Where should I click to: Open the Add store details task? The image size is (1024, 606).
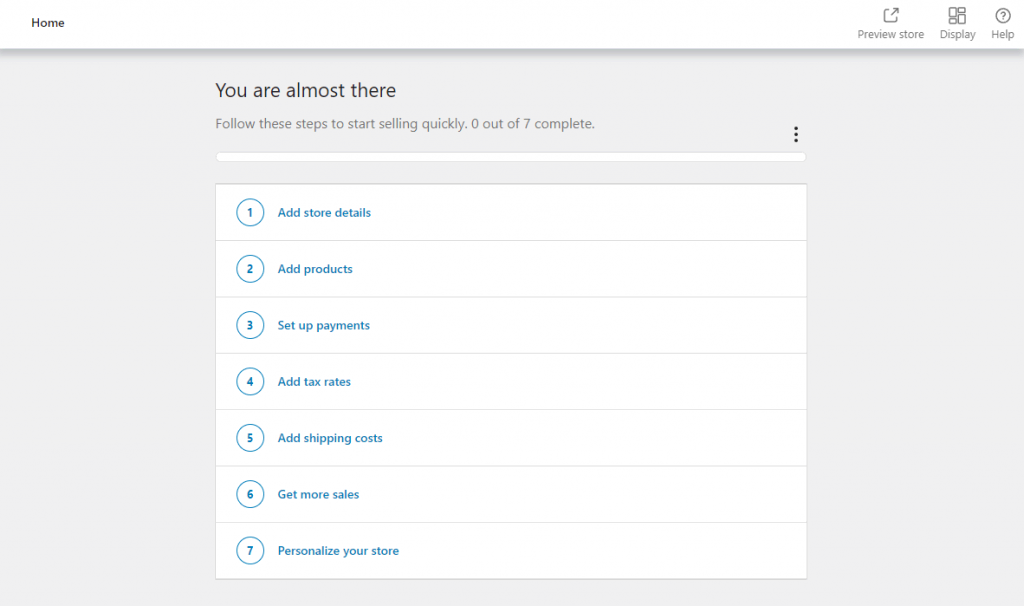(x=324, y=213)
